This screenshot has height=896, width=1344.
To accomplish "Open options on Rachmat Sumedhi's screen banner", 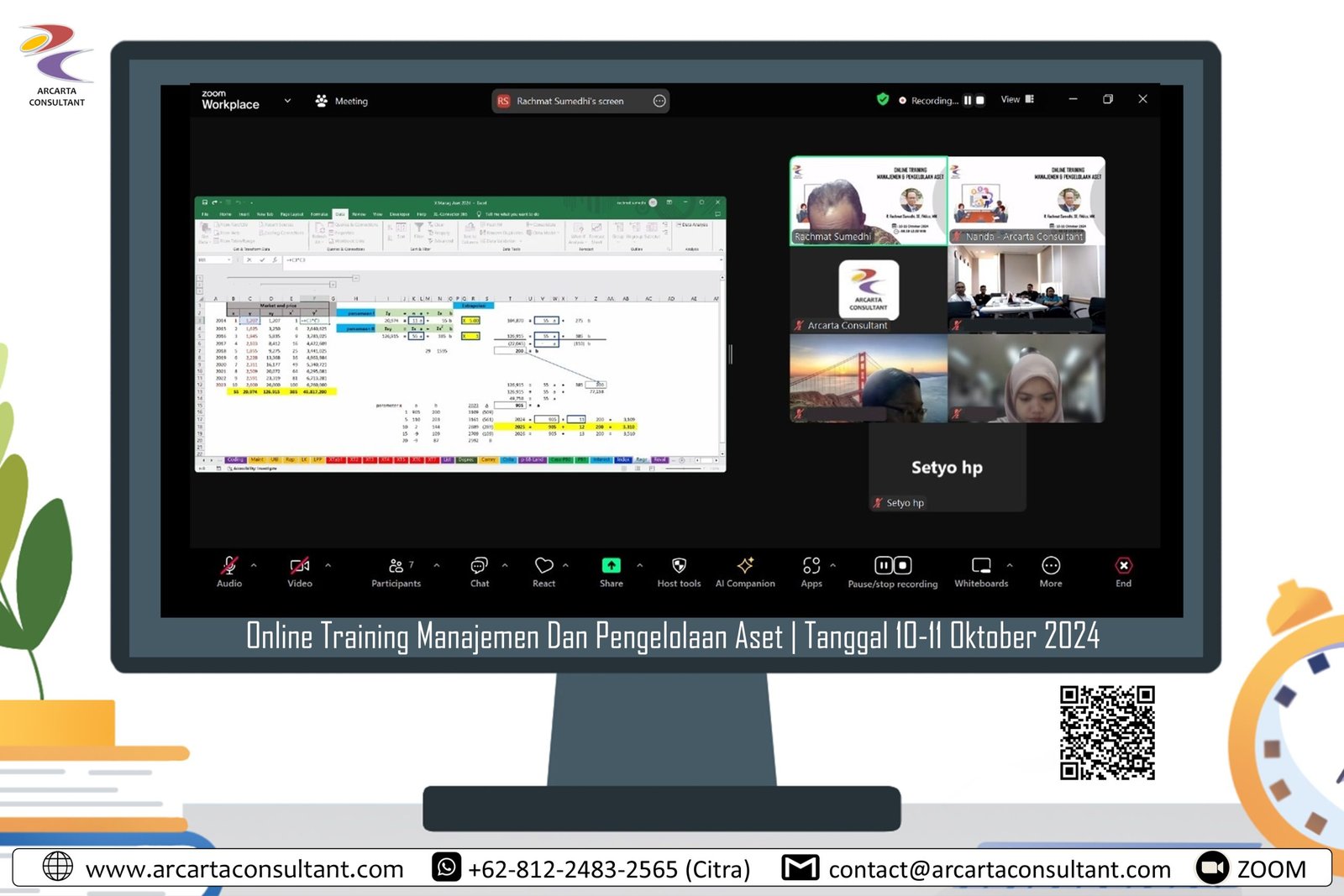I will tap(659, 102).
